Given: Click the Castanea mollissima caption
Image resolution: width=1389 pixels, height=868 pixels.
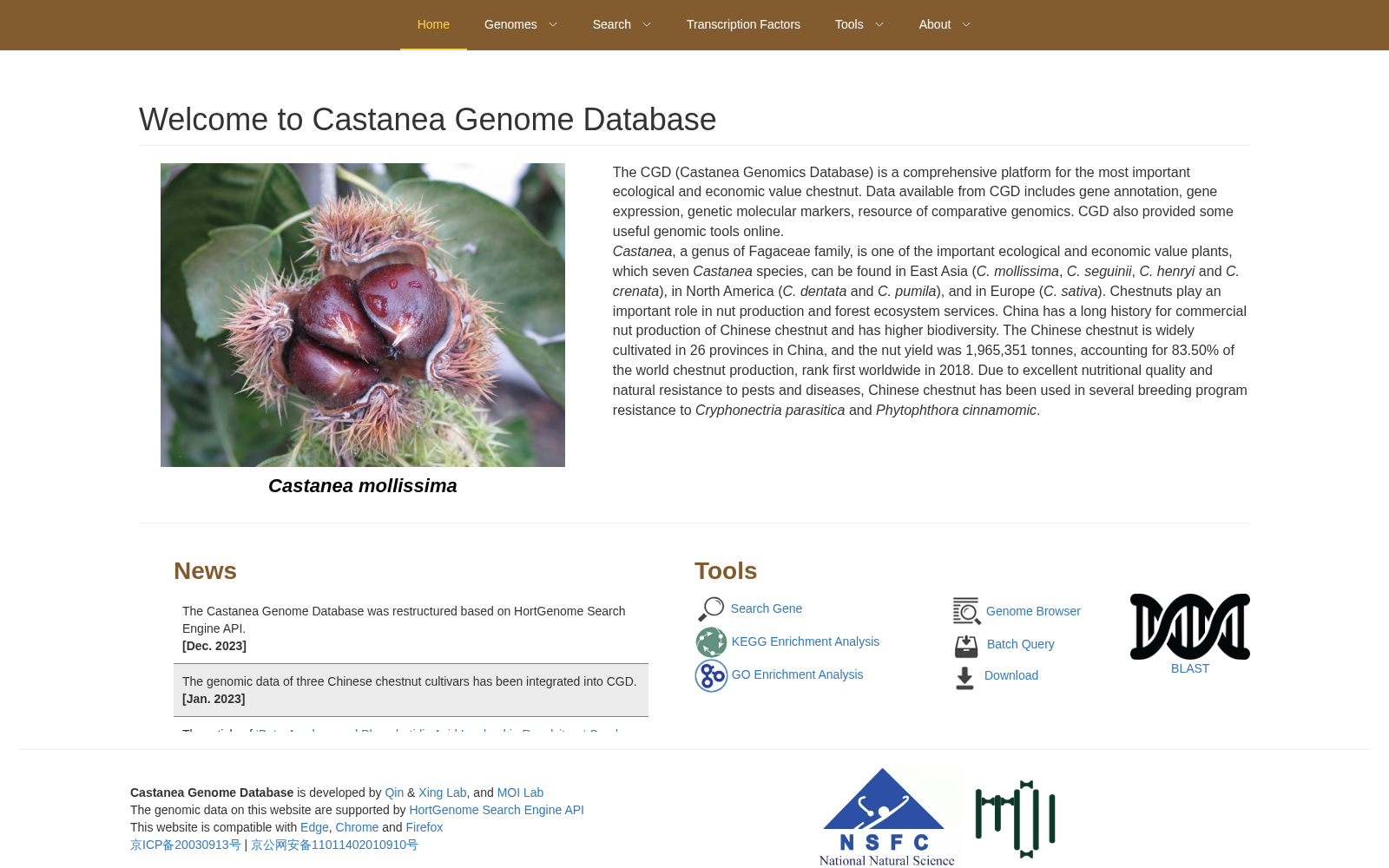Looking at the screenshot, I should (x=363, y=486).
